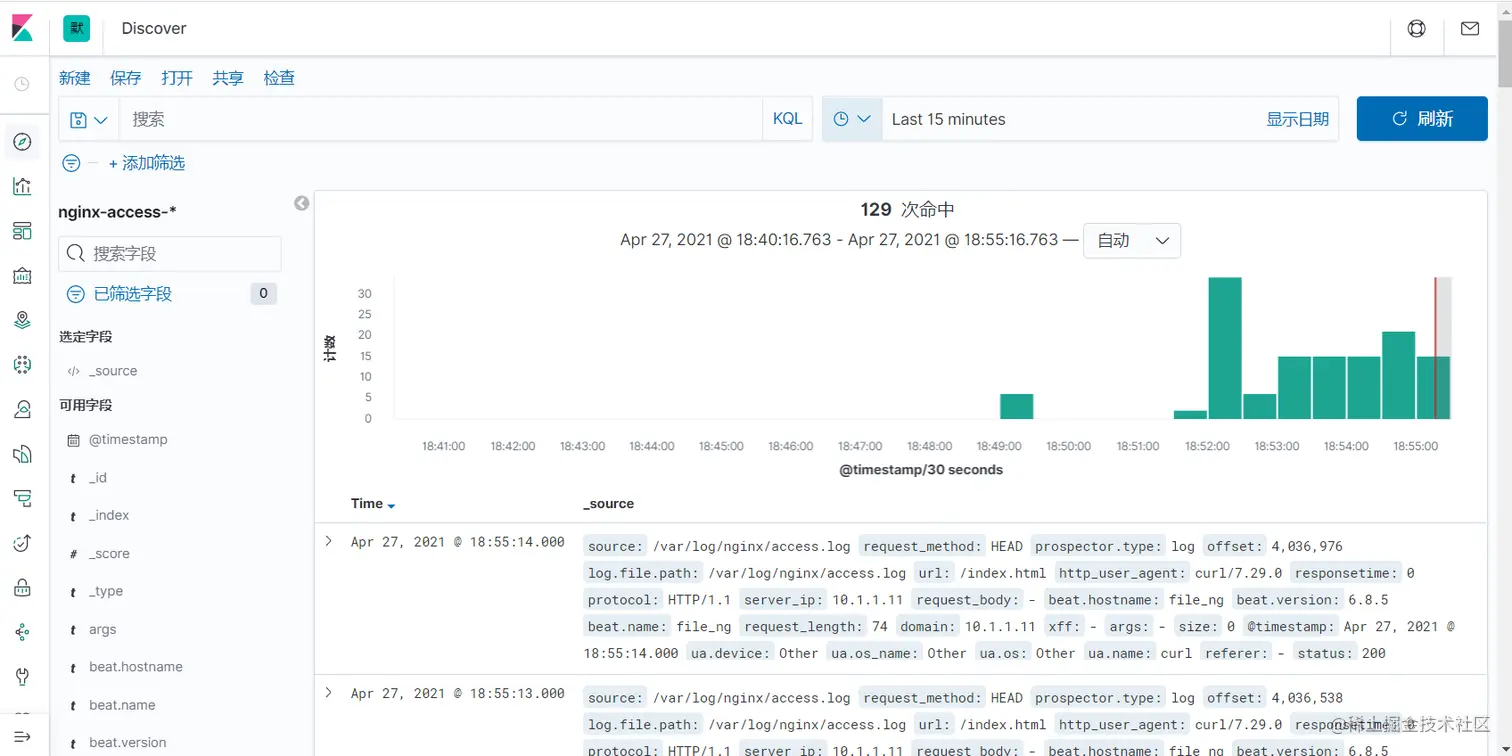Expand the 18:55:14.000 log row
Image resolution: width=1512 pixels, height=756 pixels.
click(328, 541)
